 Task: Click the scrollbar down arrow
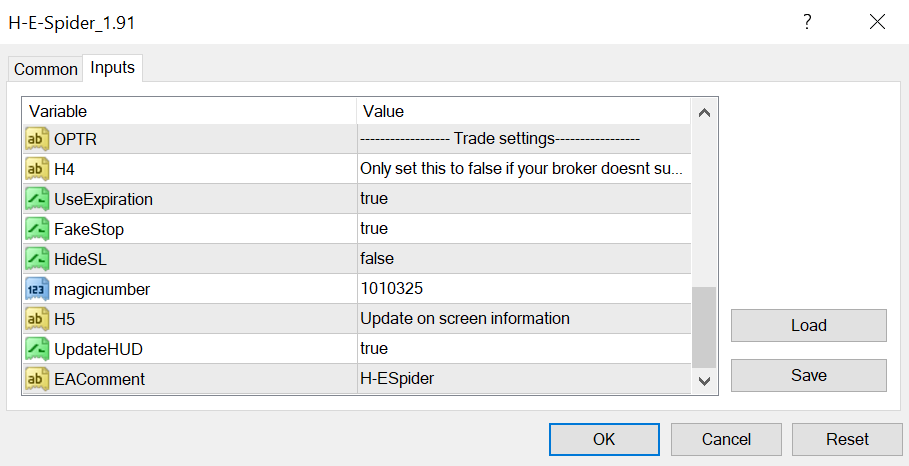coord(704,381)
